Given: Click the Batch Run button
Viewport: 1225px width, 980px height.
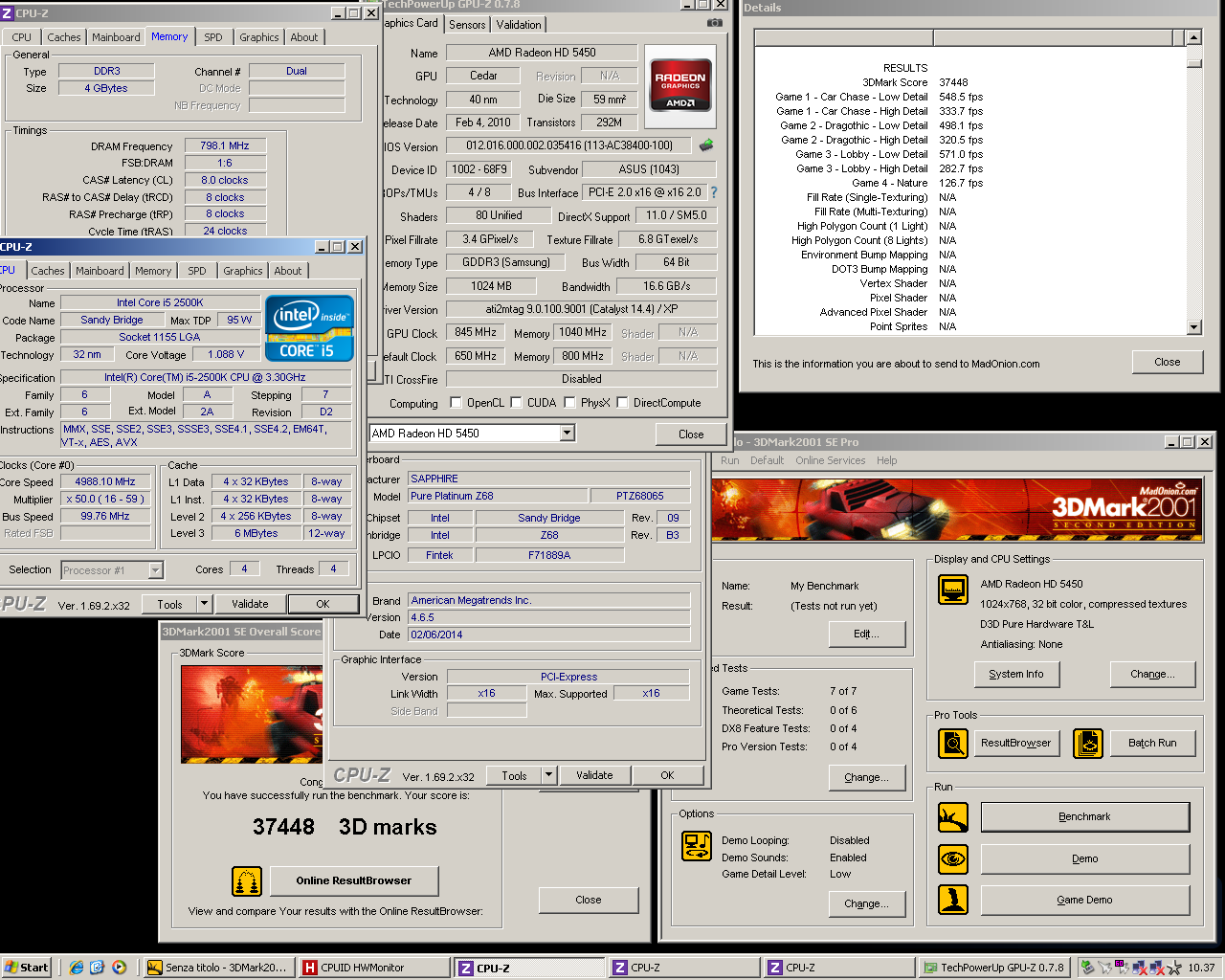Looking at the screenshot, I should click(x=1152, y=743).
